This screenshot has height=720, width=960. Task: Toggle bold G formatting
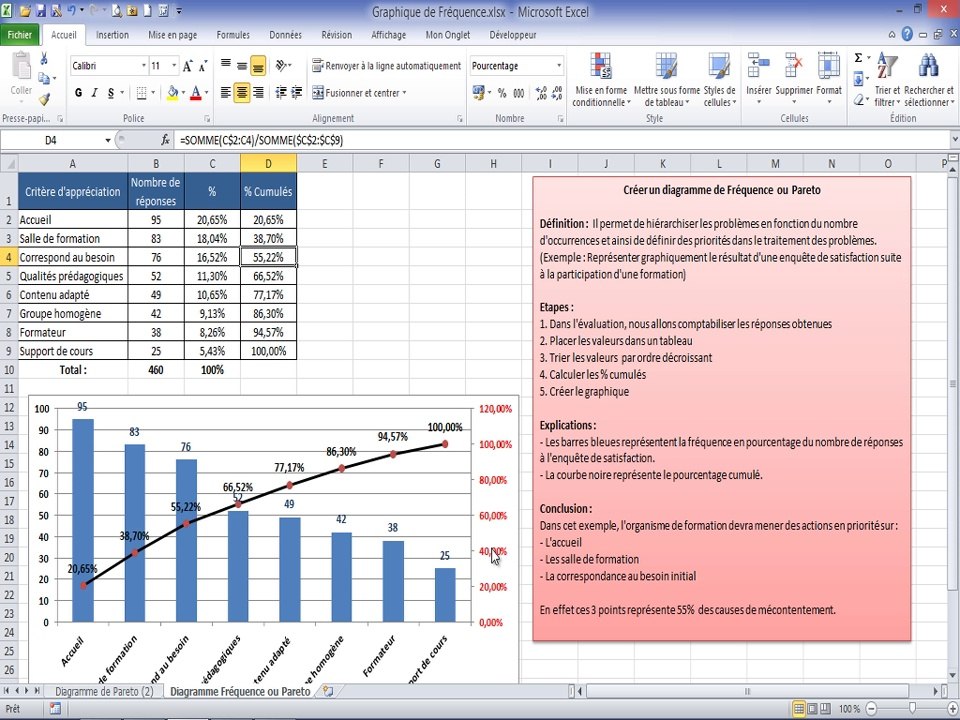point(78,93)
